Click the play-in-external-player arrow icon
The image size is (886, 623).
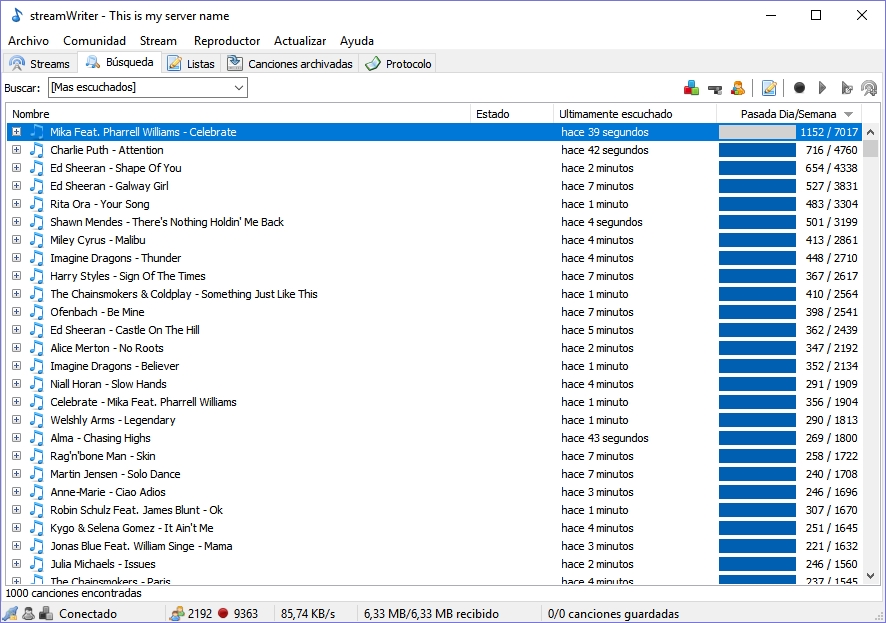846,88
